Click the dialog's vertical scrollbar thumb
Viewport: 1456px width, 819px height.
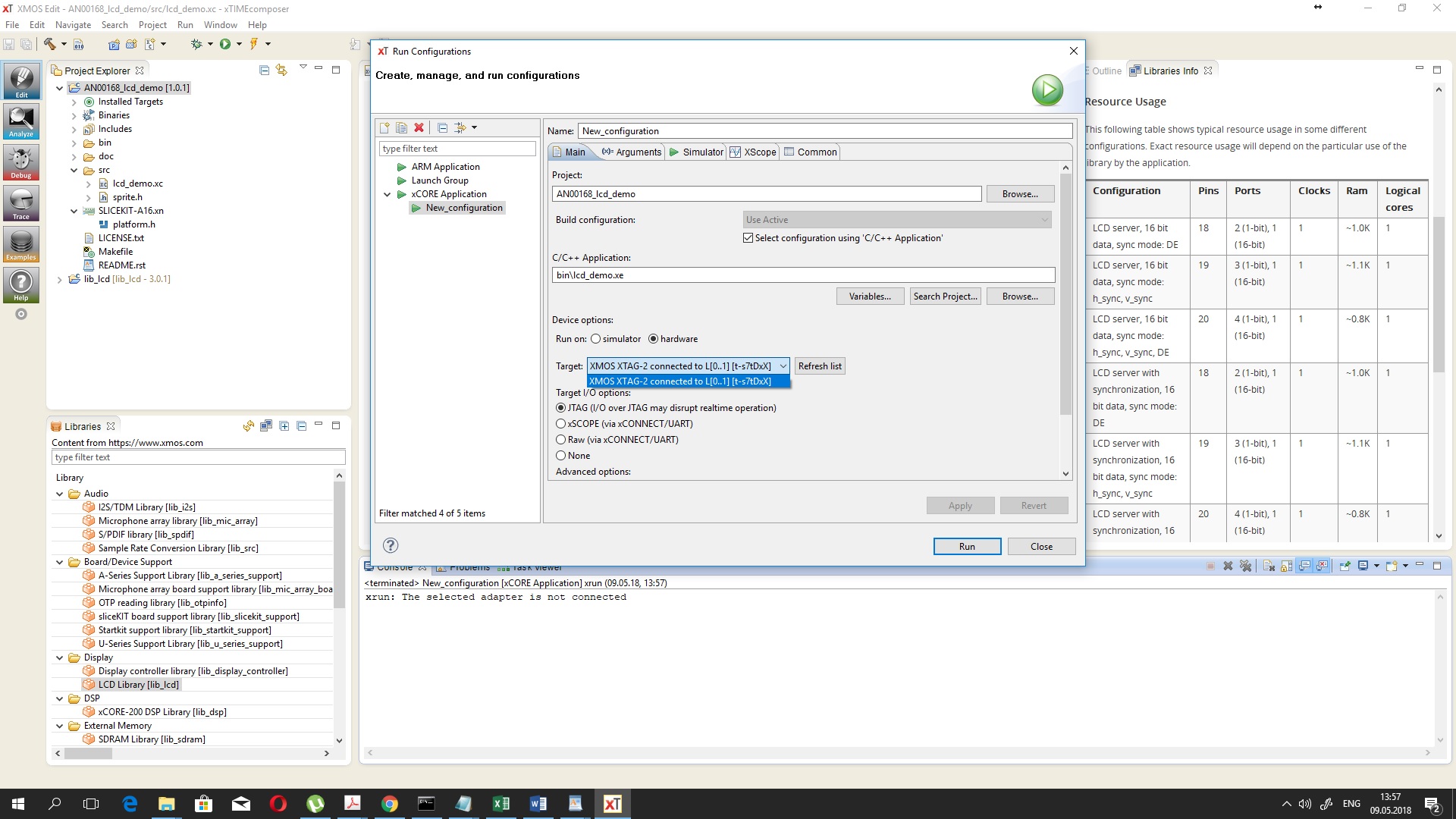point(1065,294)
